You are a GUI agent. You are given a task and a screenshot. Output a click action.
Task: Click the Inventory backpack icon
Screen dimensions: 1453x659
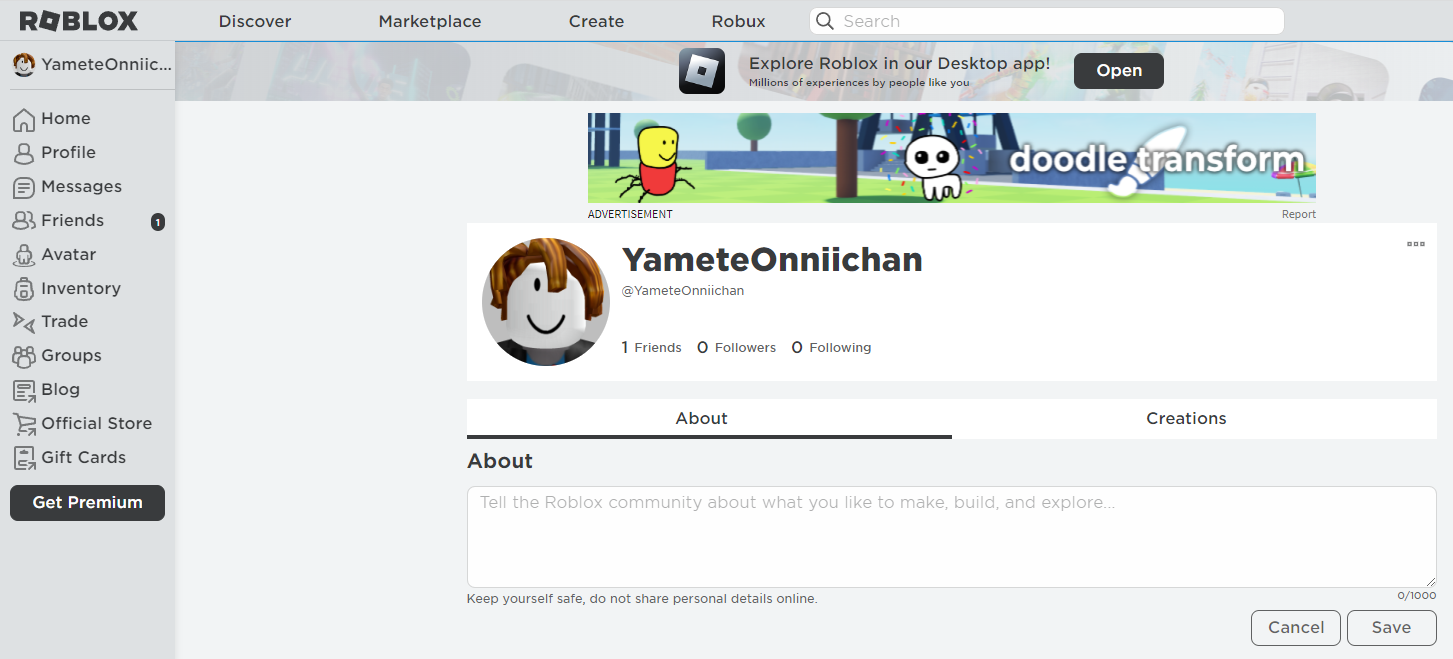click(x=24, y=289)
